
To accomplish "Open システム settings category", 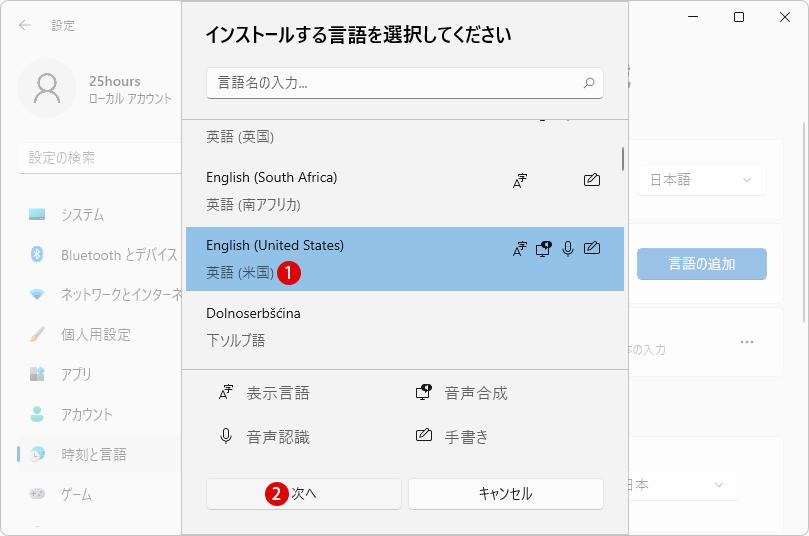I will (100, 214).
